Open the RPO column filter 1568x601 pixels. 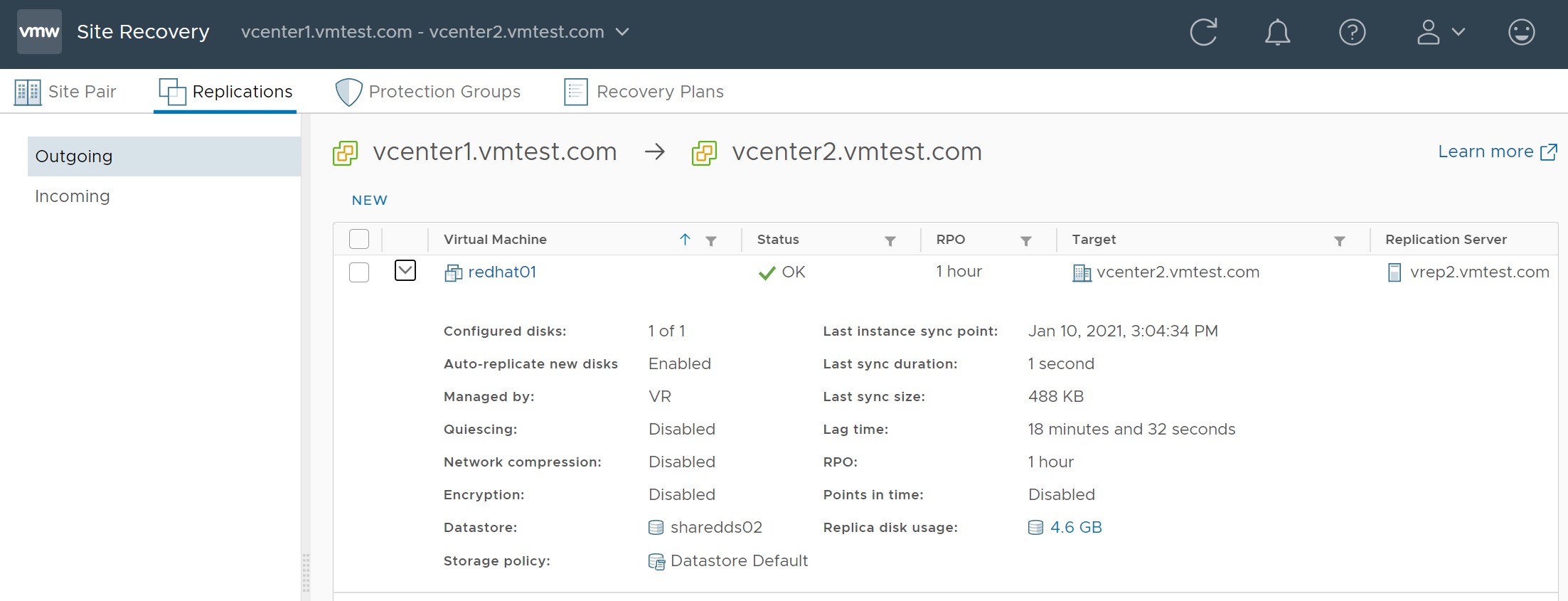point(1025,240)
